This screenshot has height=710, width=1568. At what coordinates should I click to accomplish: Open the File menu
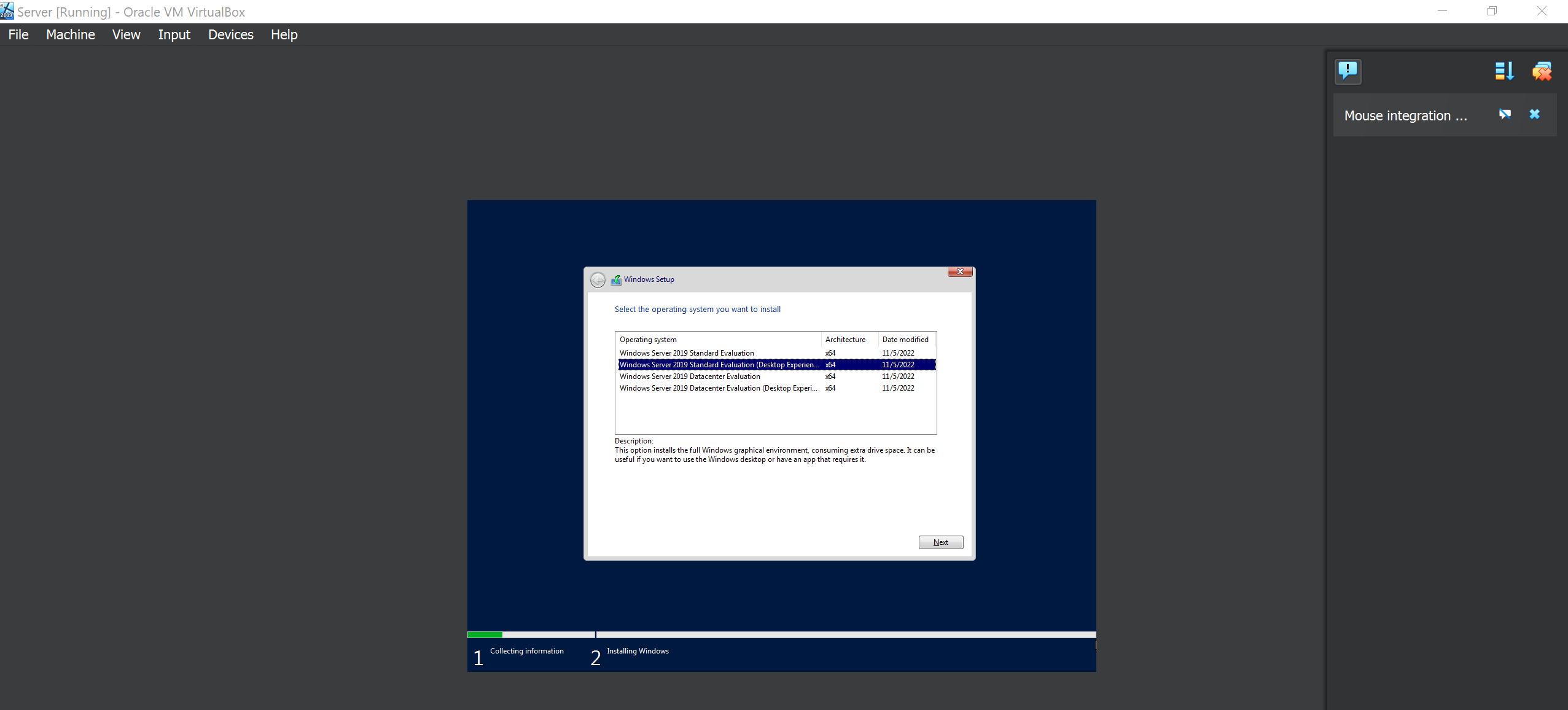[x=18, y=34]
